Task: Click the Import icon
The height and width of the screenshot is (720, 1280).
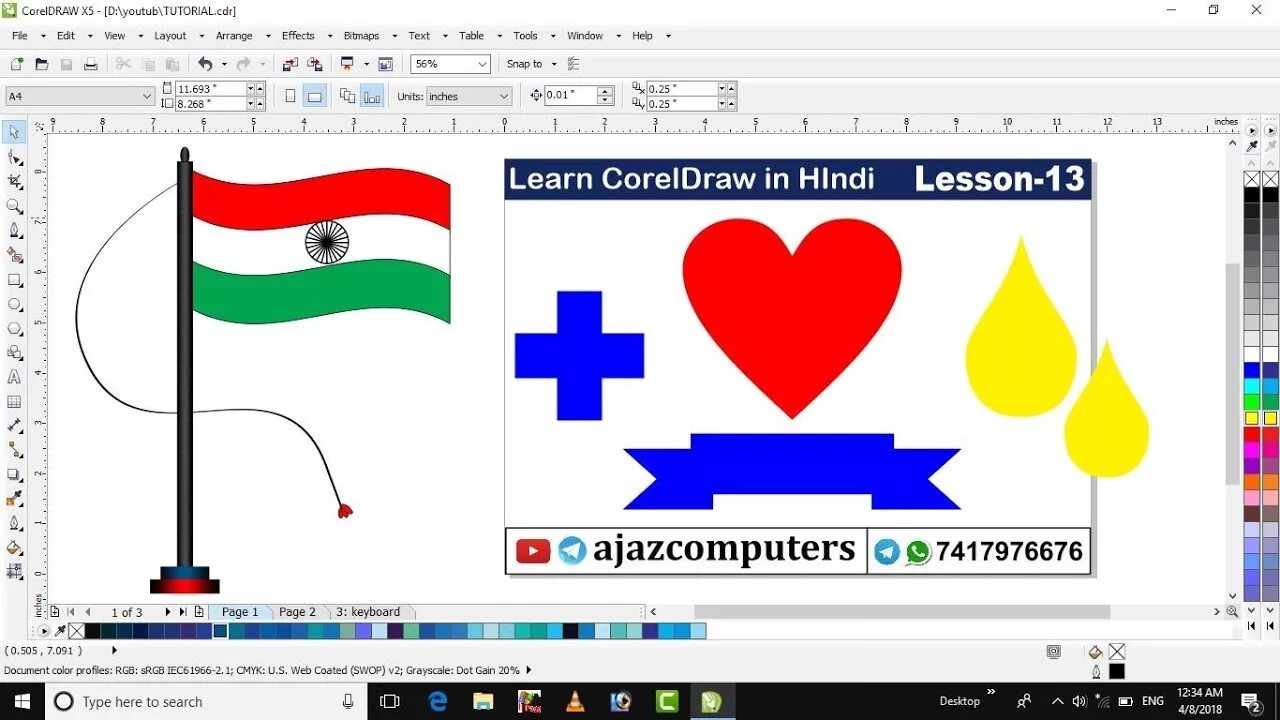Action: pyautogui.click(x=290, y=64)
